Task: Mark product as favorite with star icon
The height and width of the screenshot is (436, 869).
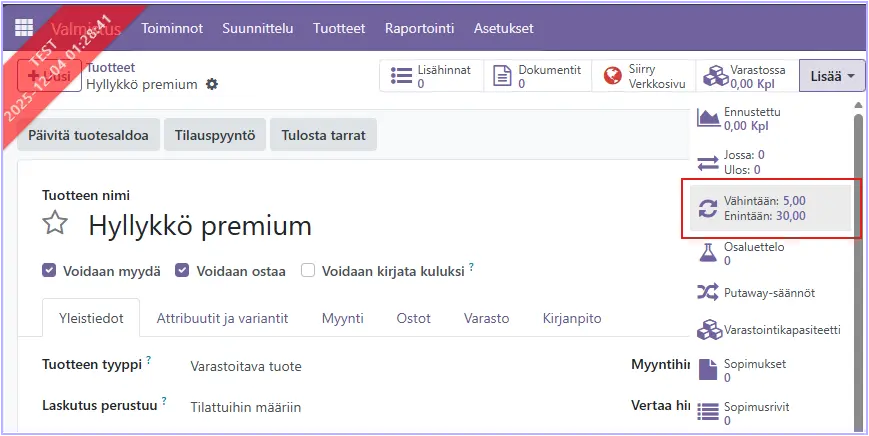Action: click(55, 224)
